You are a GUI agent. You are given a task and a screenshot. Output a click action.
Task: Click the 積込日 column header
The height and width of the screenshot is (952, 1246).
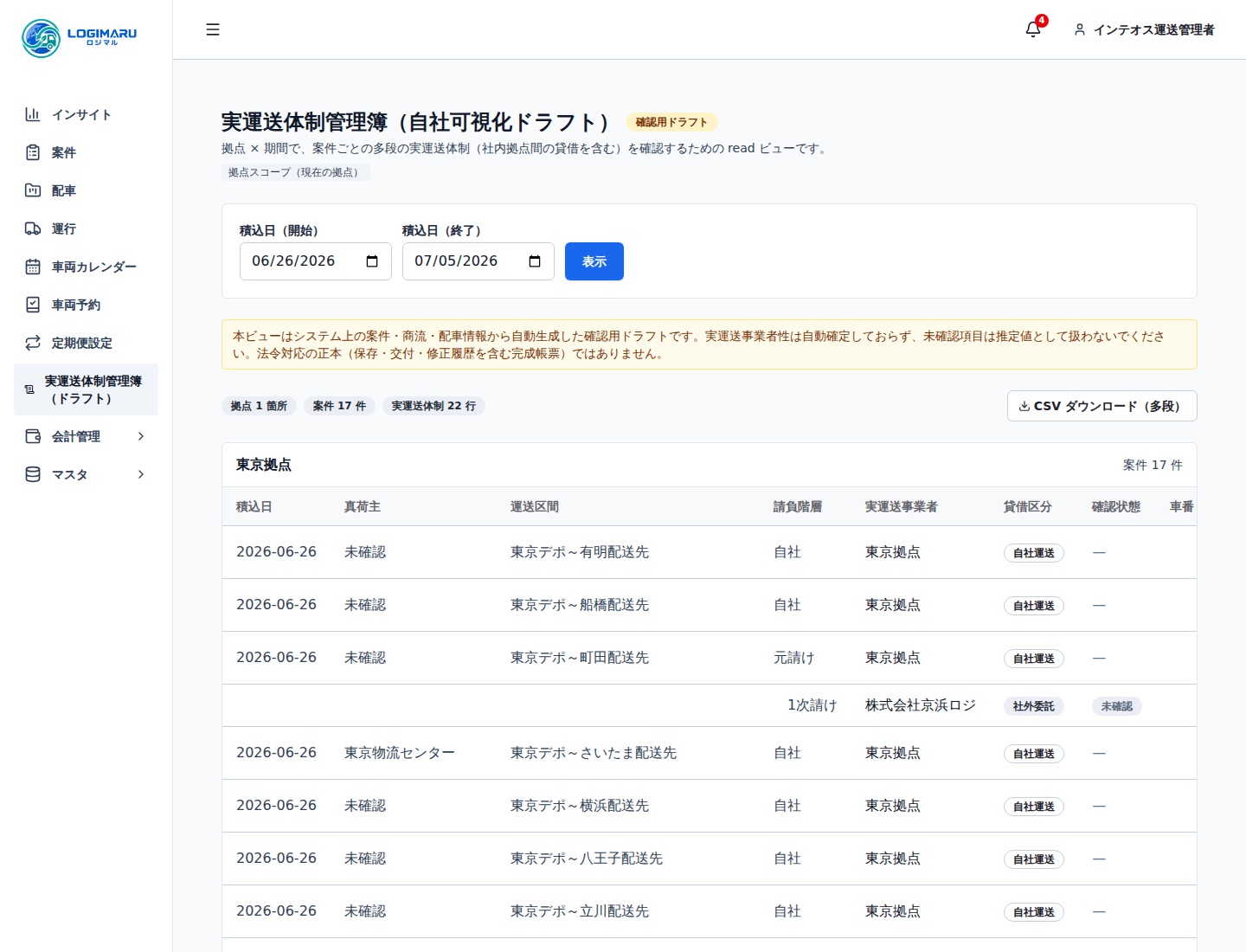254,506
